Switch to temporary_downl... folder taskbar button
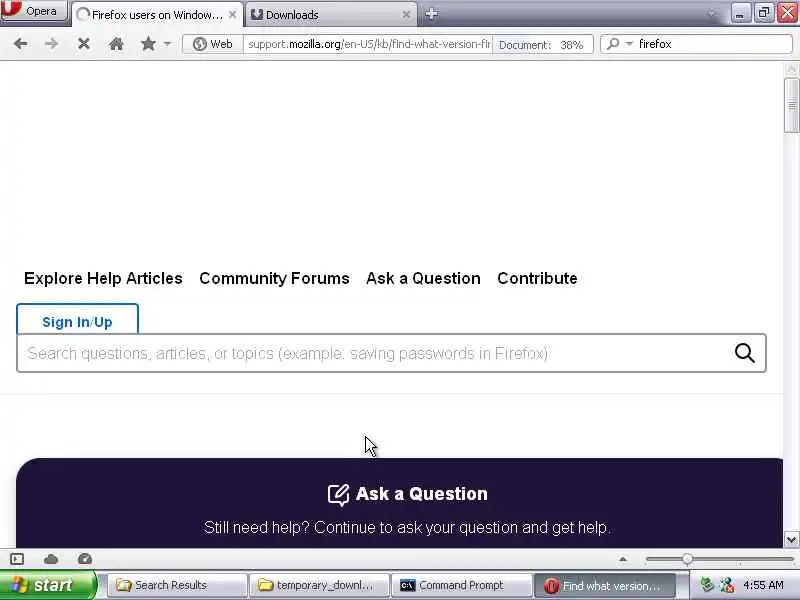The image size is (800, 600). [319, 585]
